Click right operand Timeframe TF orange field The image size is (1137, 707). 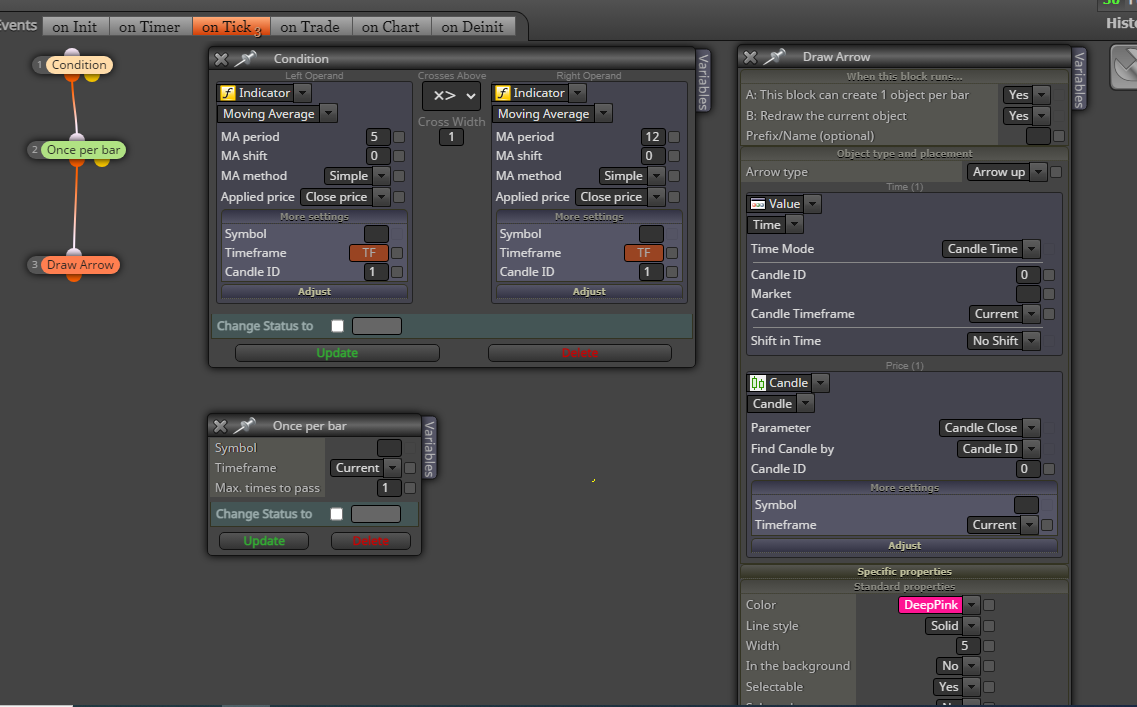(644, 253)
